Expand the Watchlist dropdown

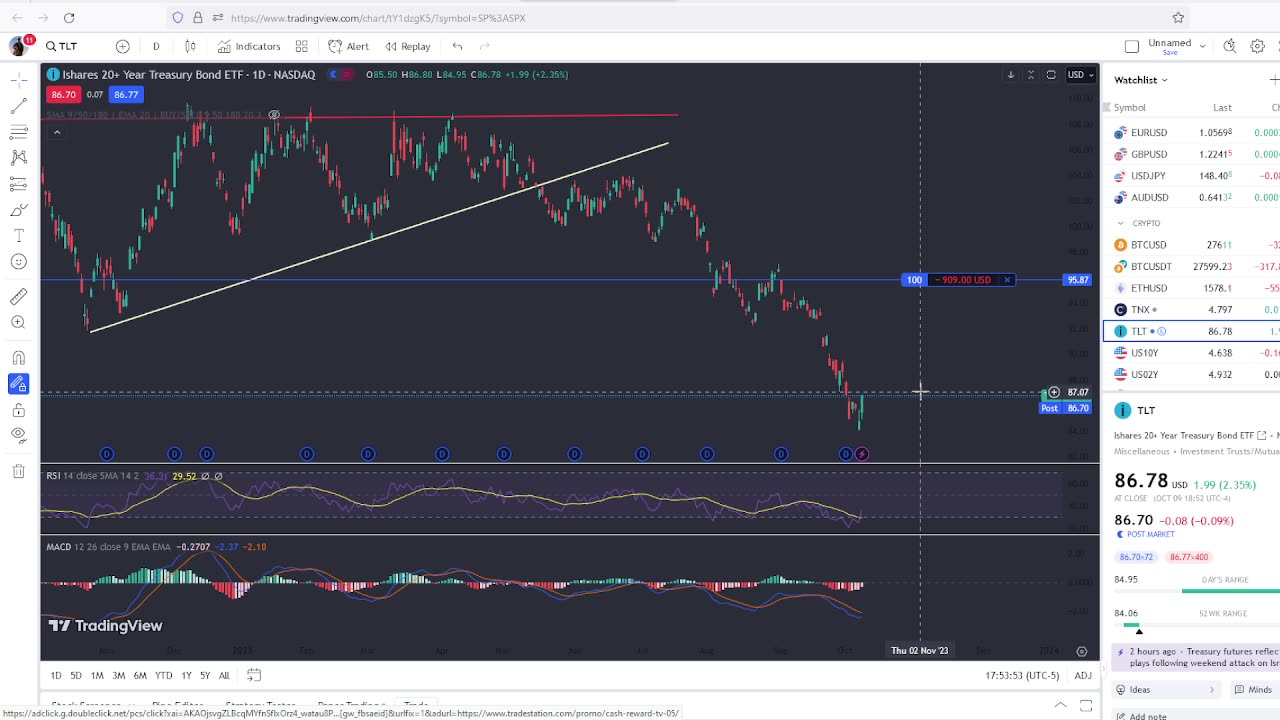[x=1141, y=80]
